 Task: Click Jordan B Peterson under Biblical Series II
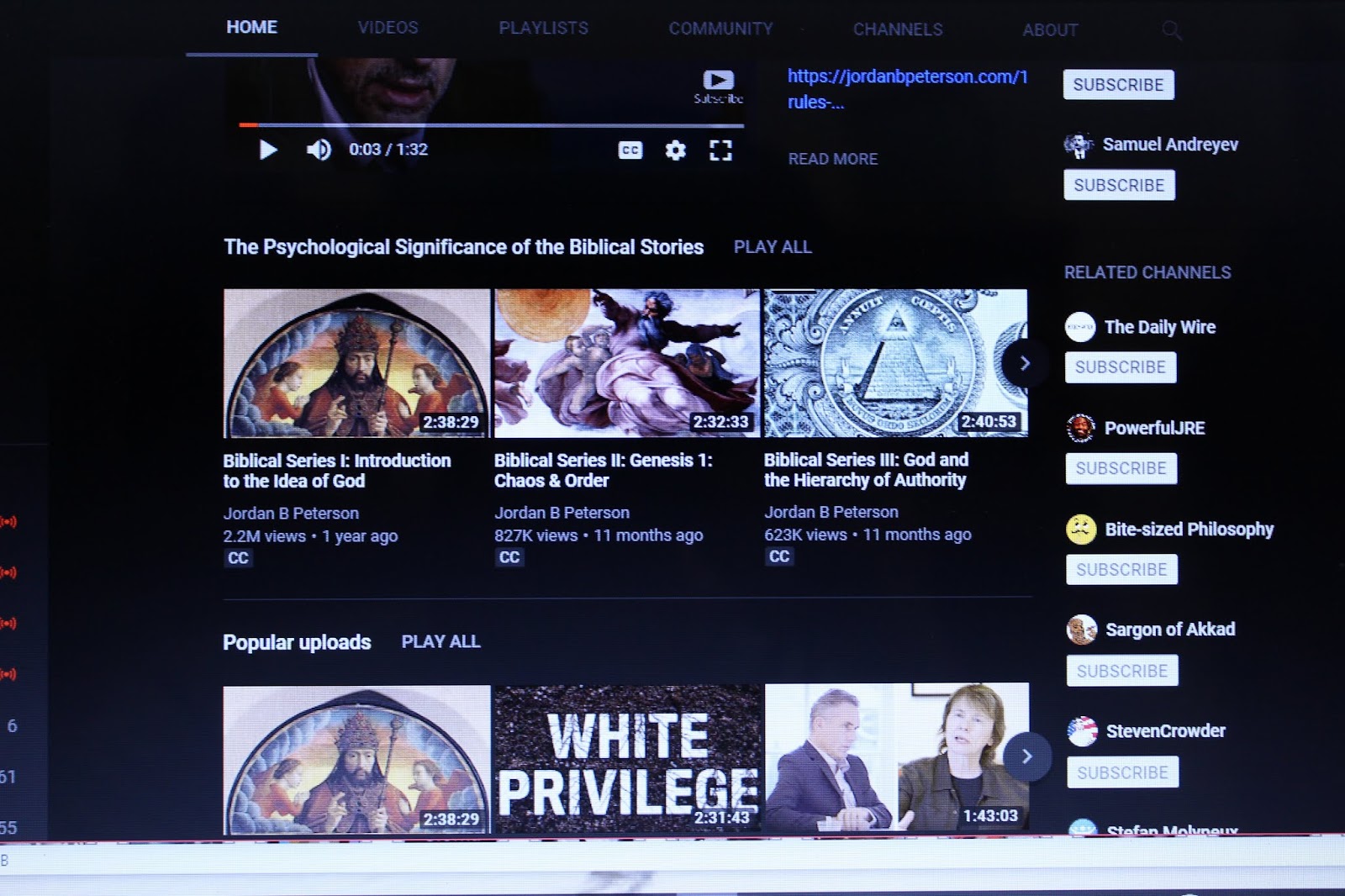(562, 513)
